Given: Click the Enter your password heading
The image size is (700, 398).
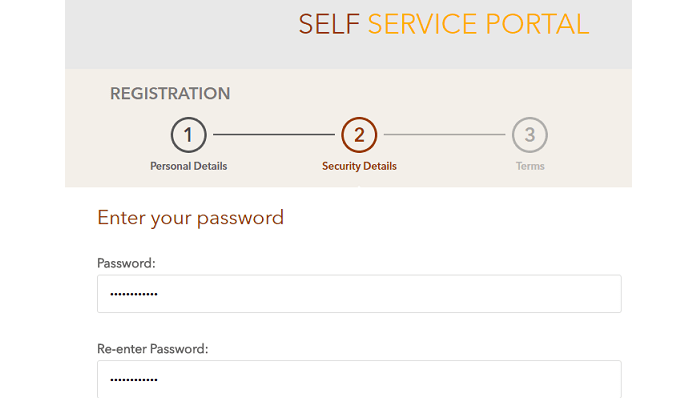Looking at the screenshot, I should [x=191, y=218].
